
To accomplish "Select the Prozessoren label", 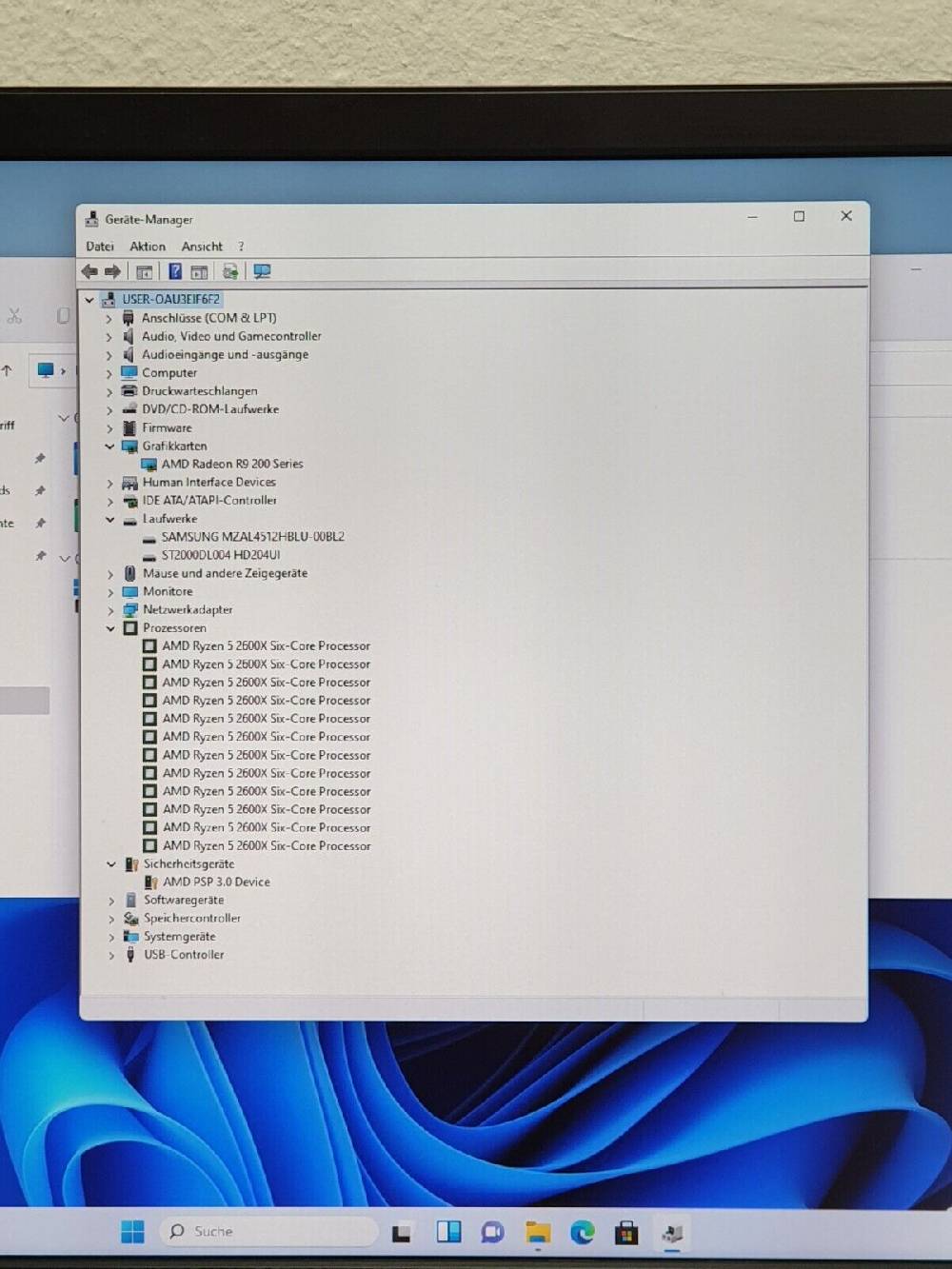I will pyautogui.click(x=174, y=627).
